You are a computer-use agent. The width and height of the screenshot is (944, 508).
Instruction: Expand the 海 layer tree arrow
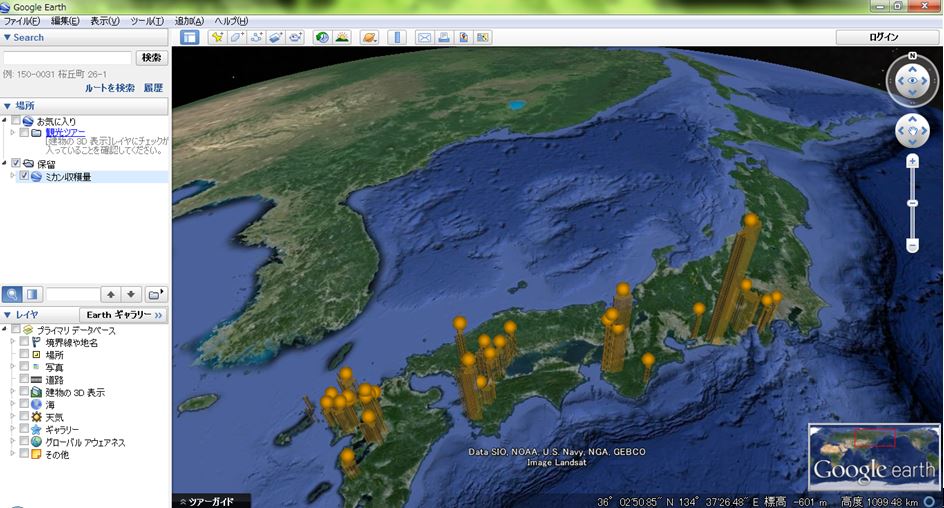(13, 404)
